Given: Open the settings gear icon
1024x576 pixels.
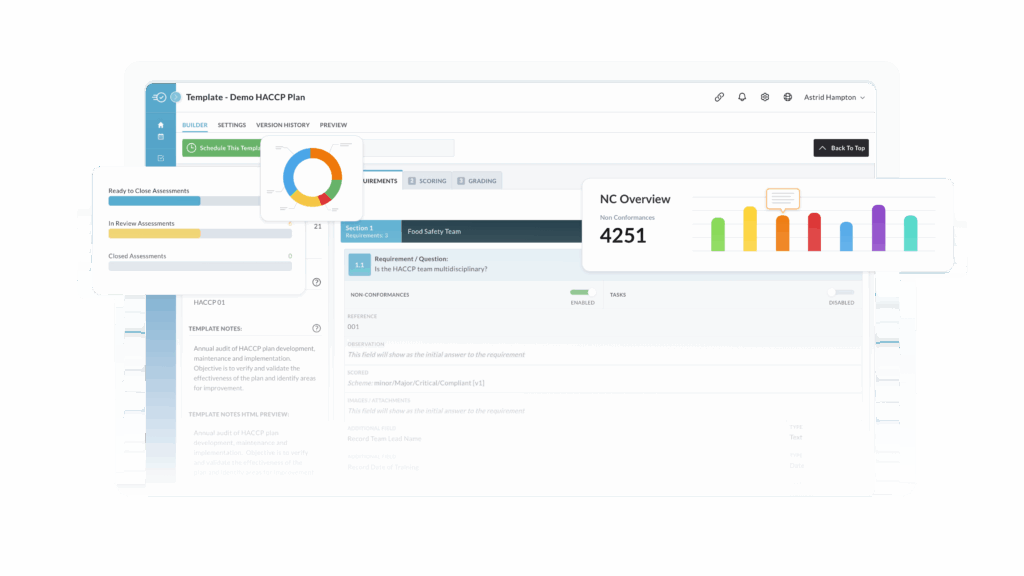Looking at the screenshot, I should coord(764,97).
